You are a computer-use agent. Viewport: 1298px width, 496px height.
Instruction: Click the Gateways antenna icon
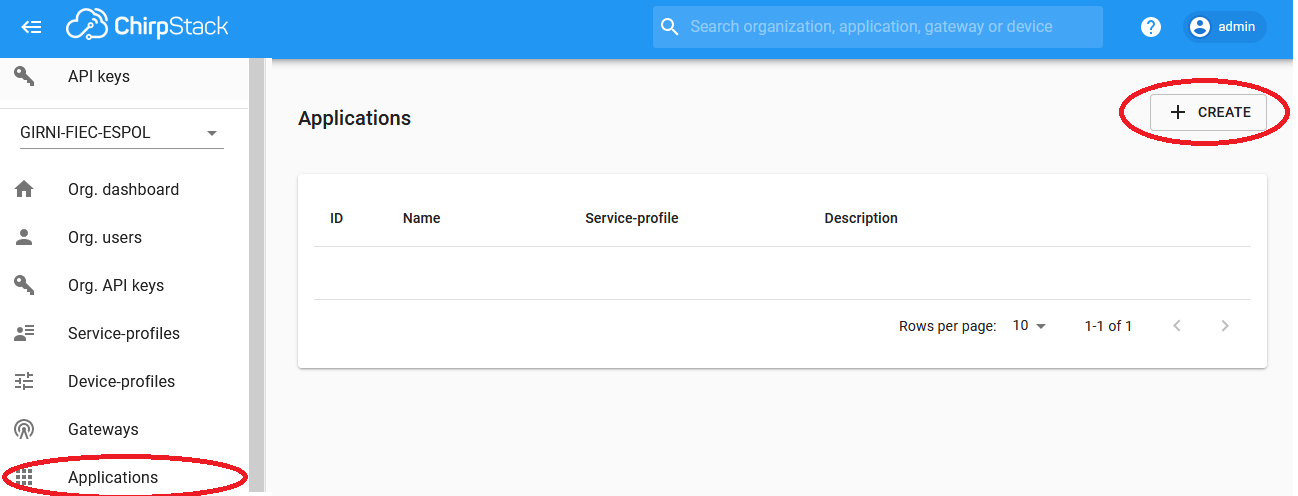click(24, 429)
